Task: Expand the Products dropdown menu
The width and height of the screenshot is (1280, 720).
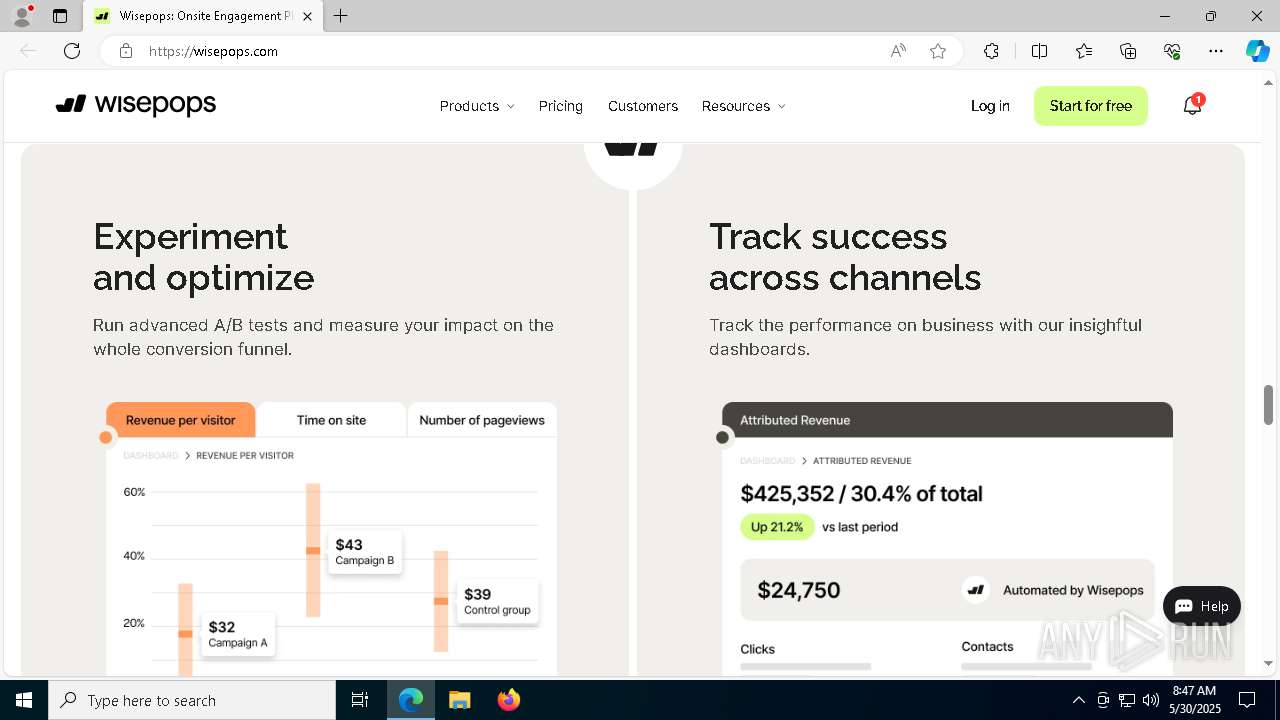Action: (477, 106)
